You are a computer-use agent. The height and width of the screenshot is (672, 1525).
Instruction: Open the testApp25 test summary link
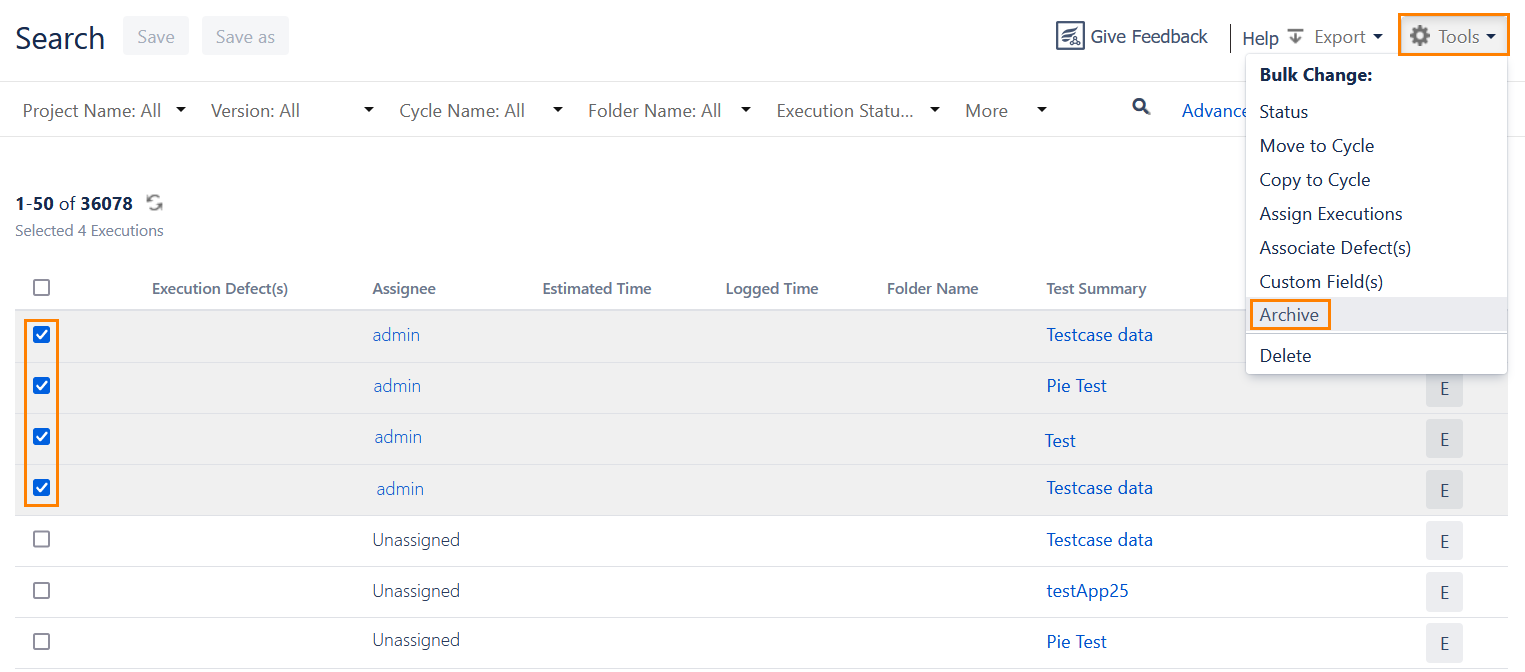1087,591
